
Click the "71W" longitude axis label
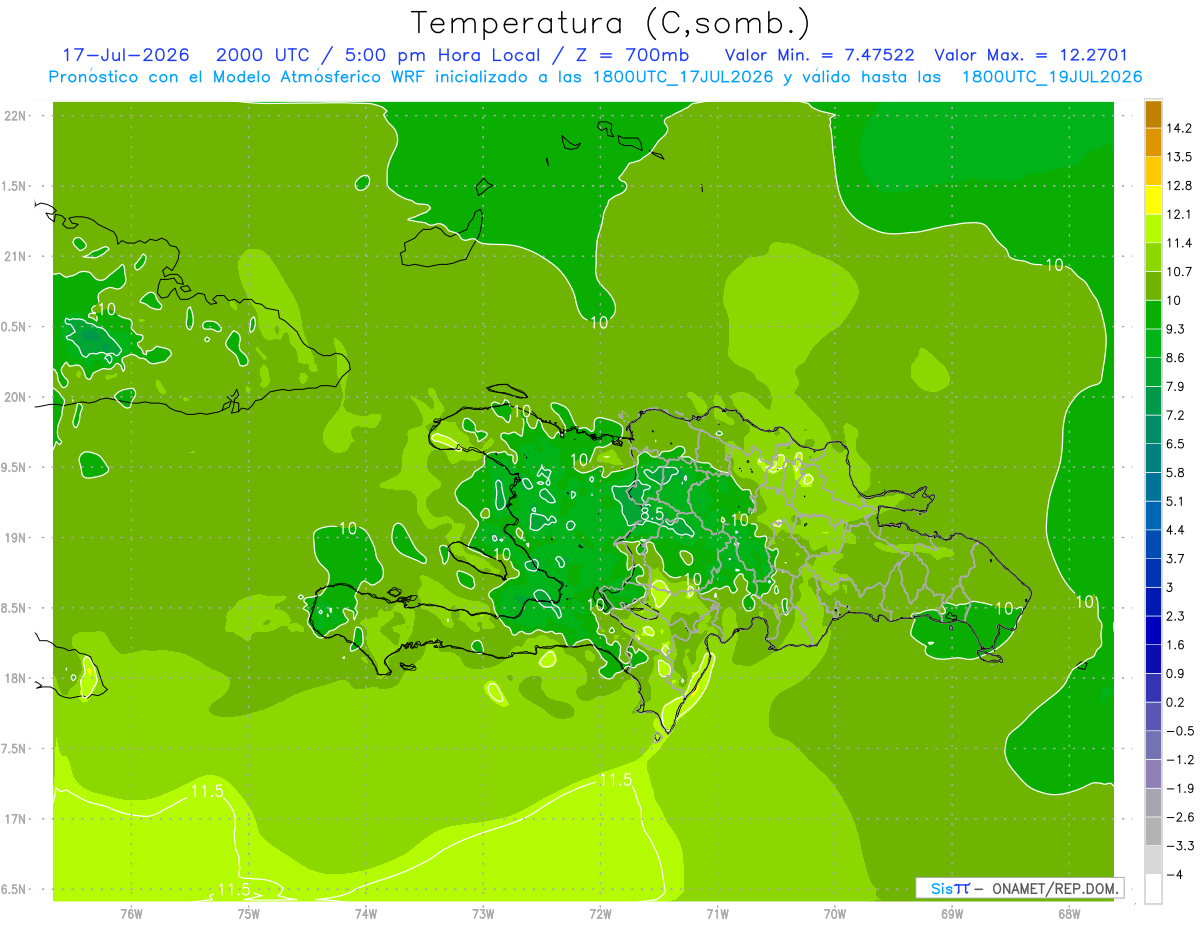tap(717, 913)
